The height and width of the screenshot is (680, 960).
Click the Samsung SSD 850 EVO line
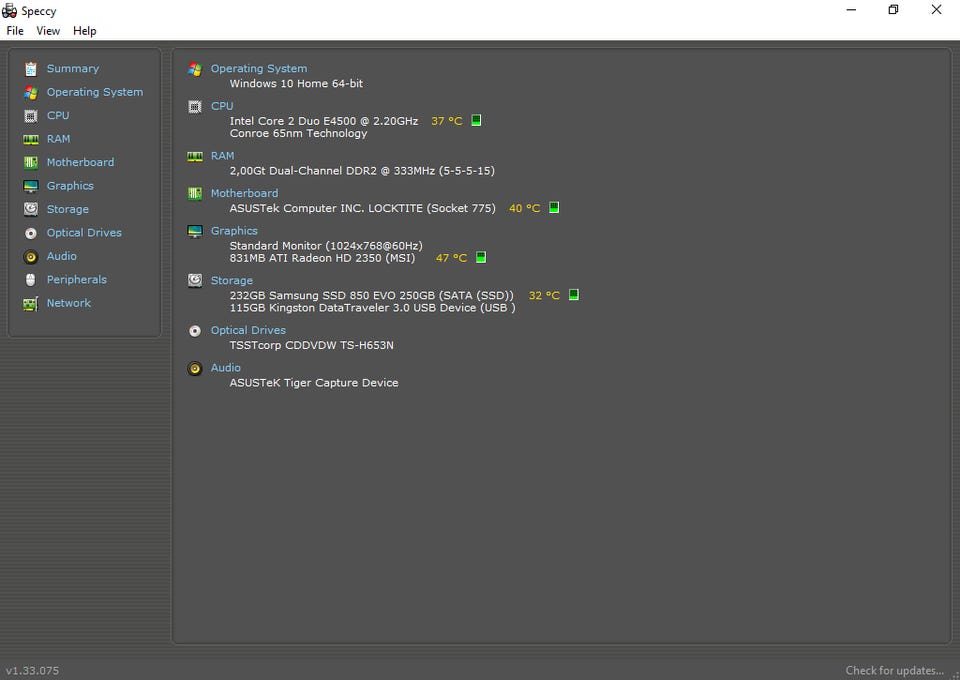tap(372, 295)
